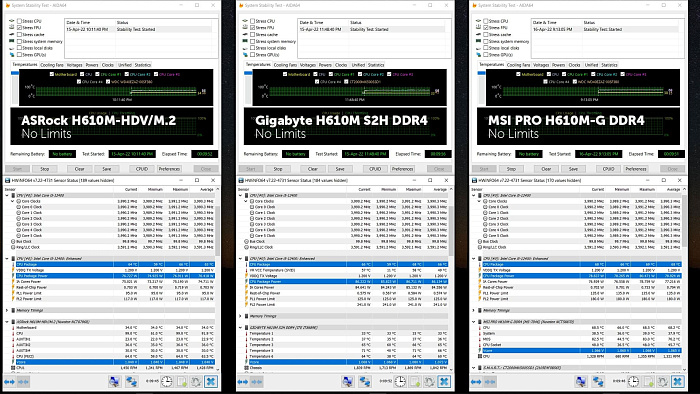Image resolution: width=700 pixels, height=394 pixels.
Task: Open remote connection monitor icon in Gigabyte HWiNFO window
Action: click(x=348, y=382)
